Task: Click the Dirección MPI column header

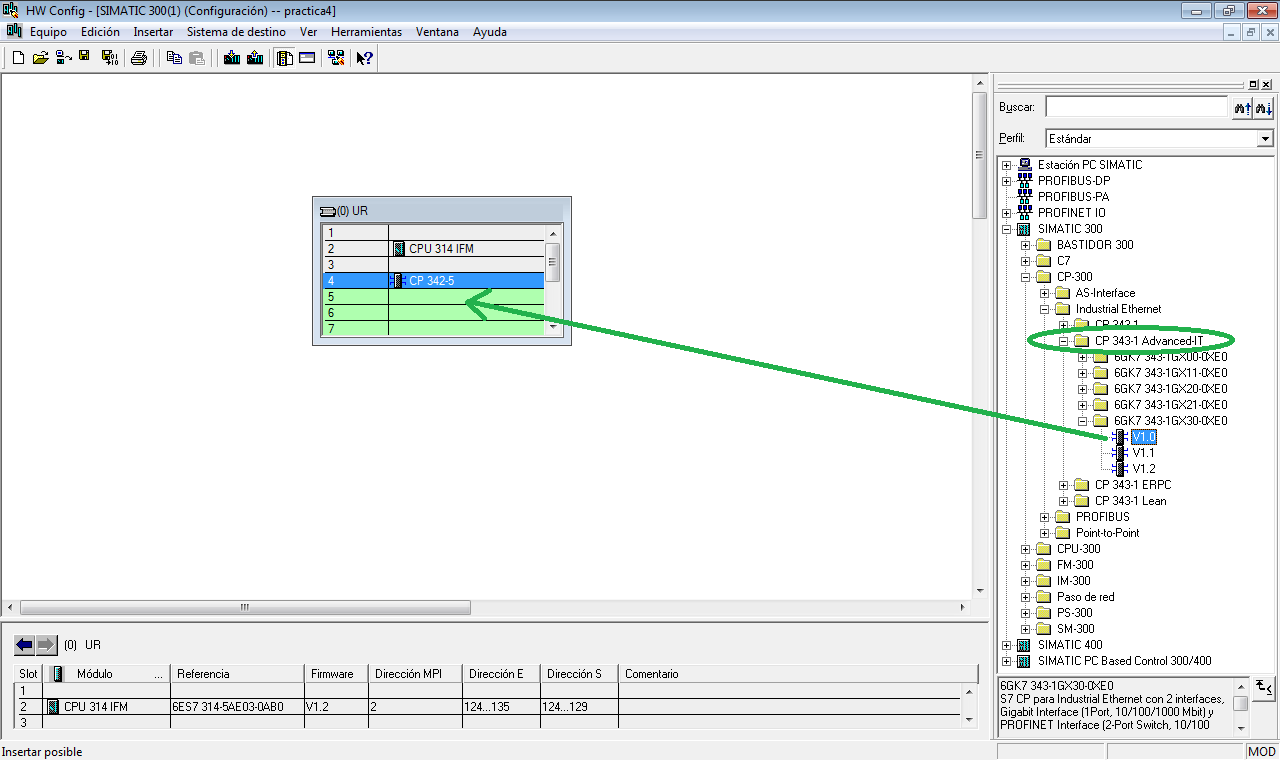Action: pos(415,674)
